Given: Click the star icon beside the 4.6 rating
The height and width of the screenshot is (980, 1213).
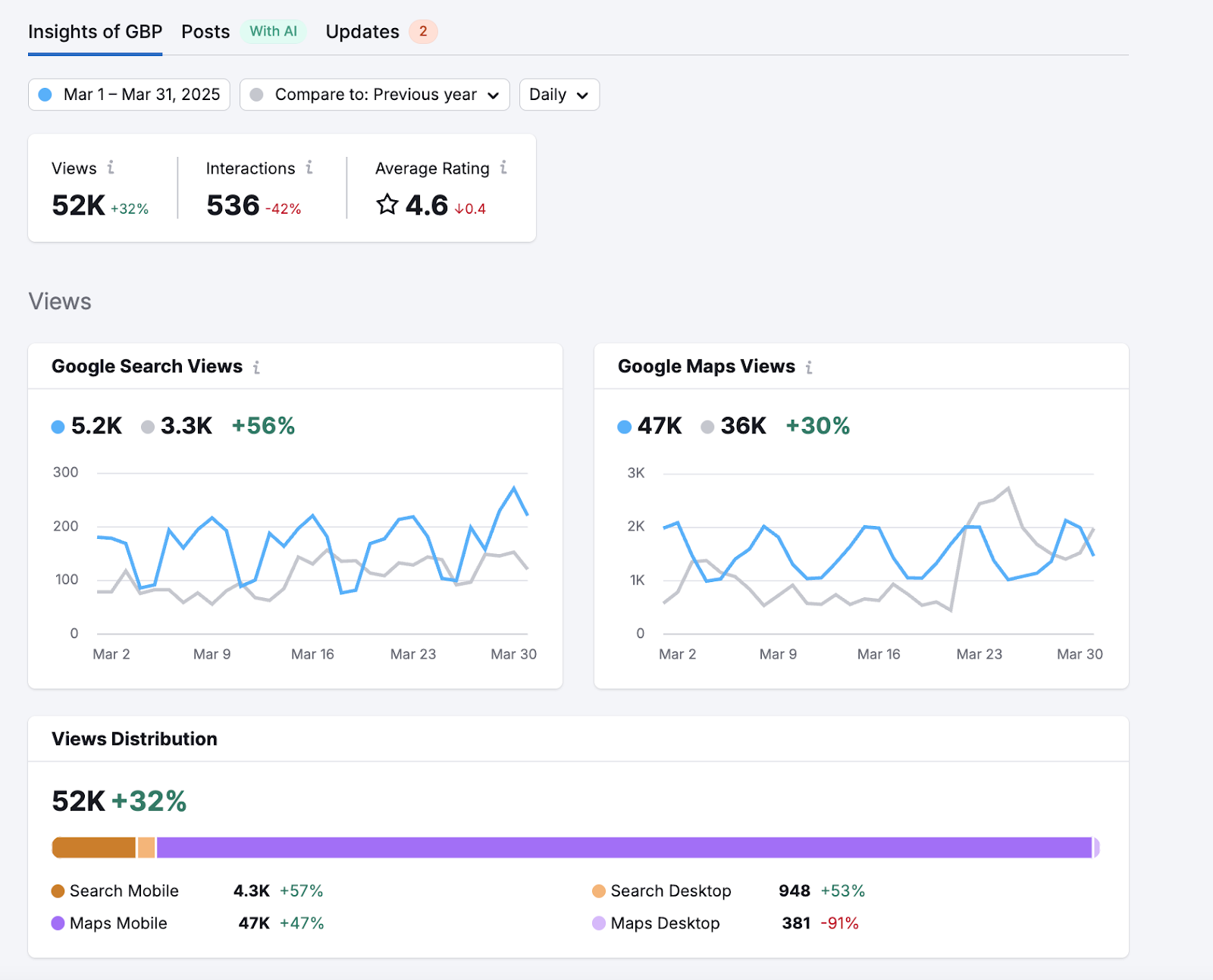Looking at the screenshot, I should [387, 205].
